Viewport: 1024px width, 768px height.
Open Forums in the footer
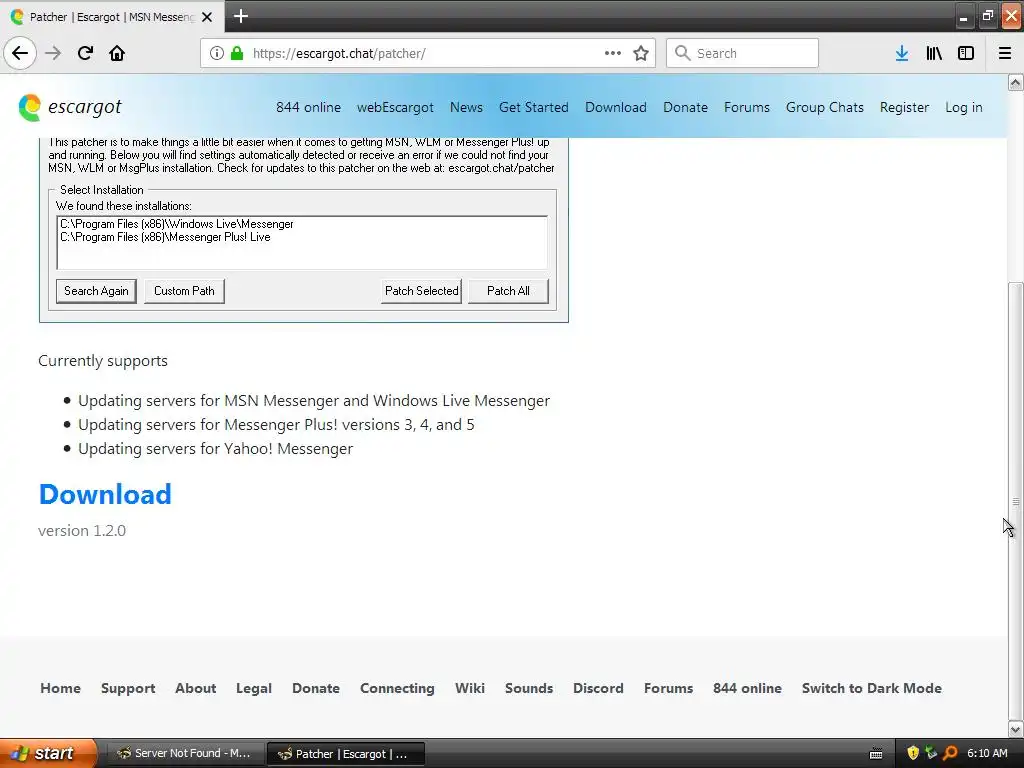[x=668, y=688]
